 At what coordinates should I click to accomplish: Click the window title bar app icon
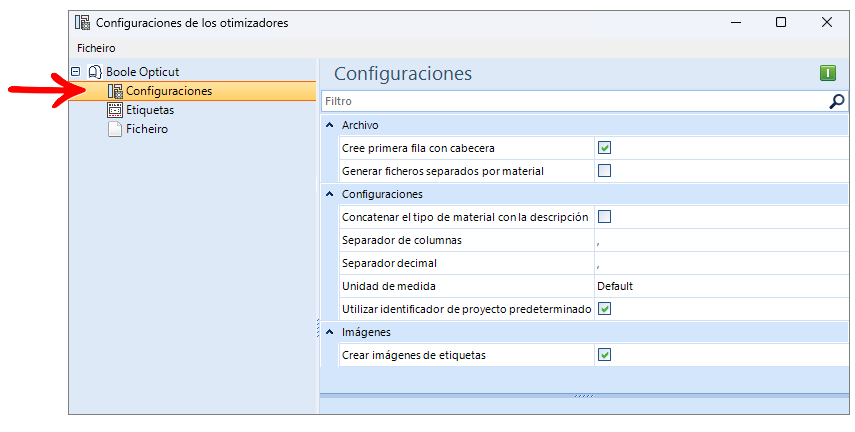(82, 22)
